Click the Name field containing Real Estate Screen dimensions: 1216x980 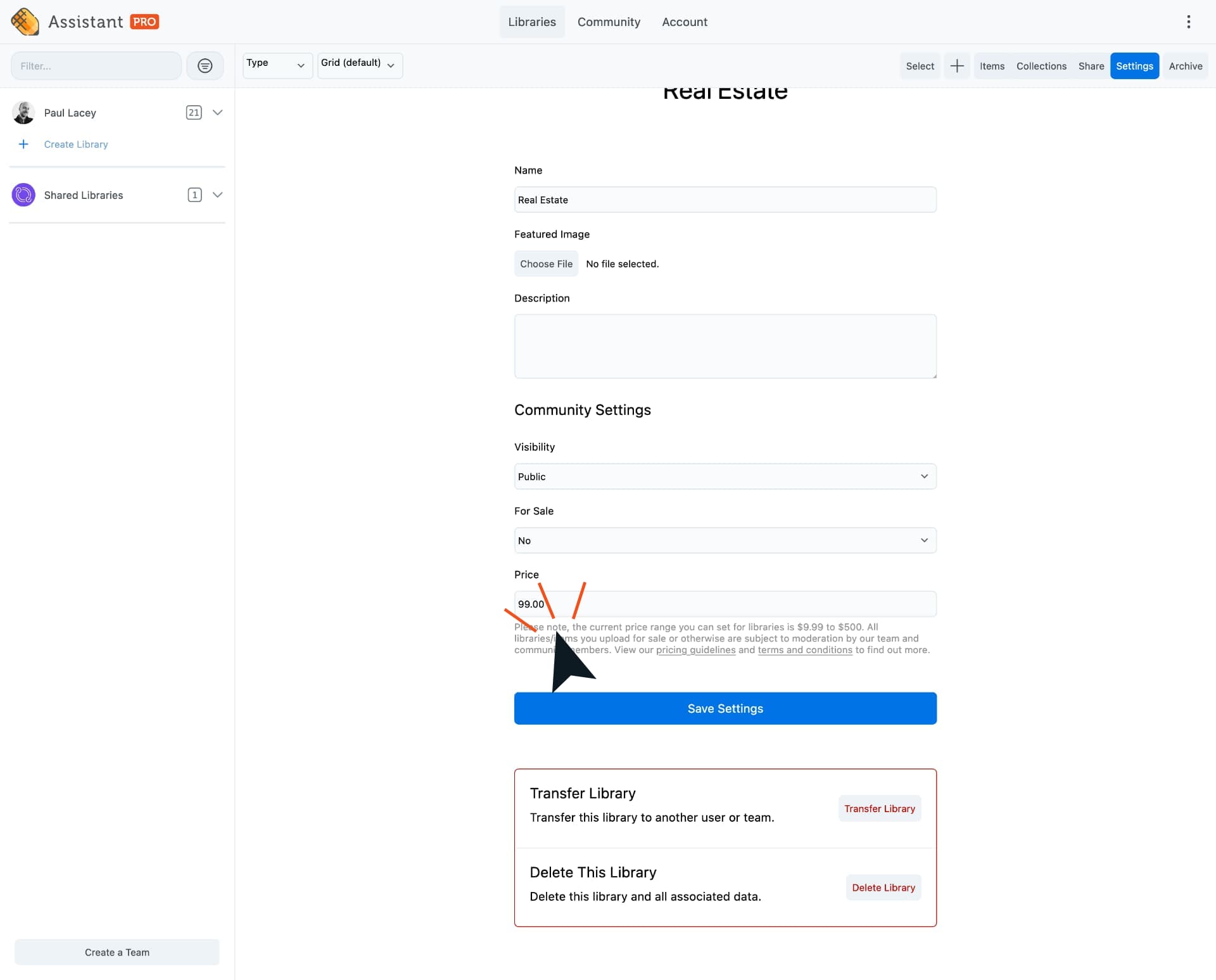tap(725, 200)
